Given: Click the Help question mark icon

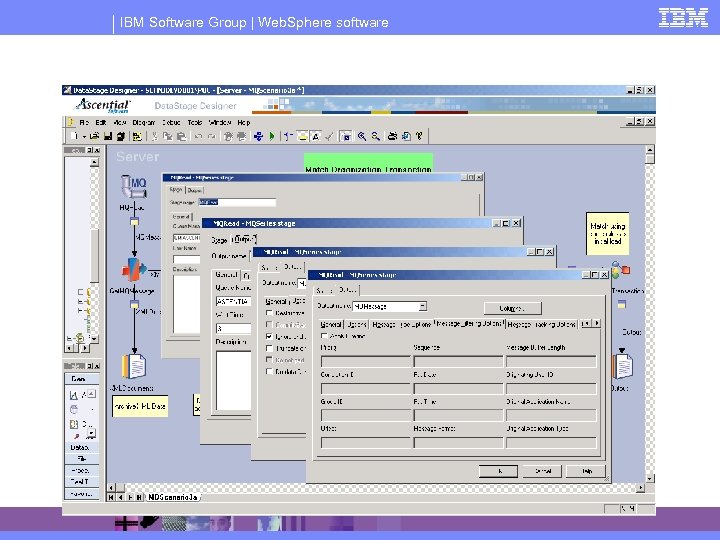Looking at the screenshot, I should click(x=419, y=136).
